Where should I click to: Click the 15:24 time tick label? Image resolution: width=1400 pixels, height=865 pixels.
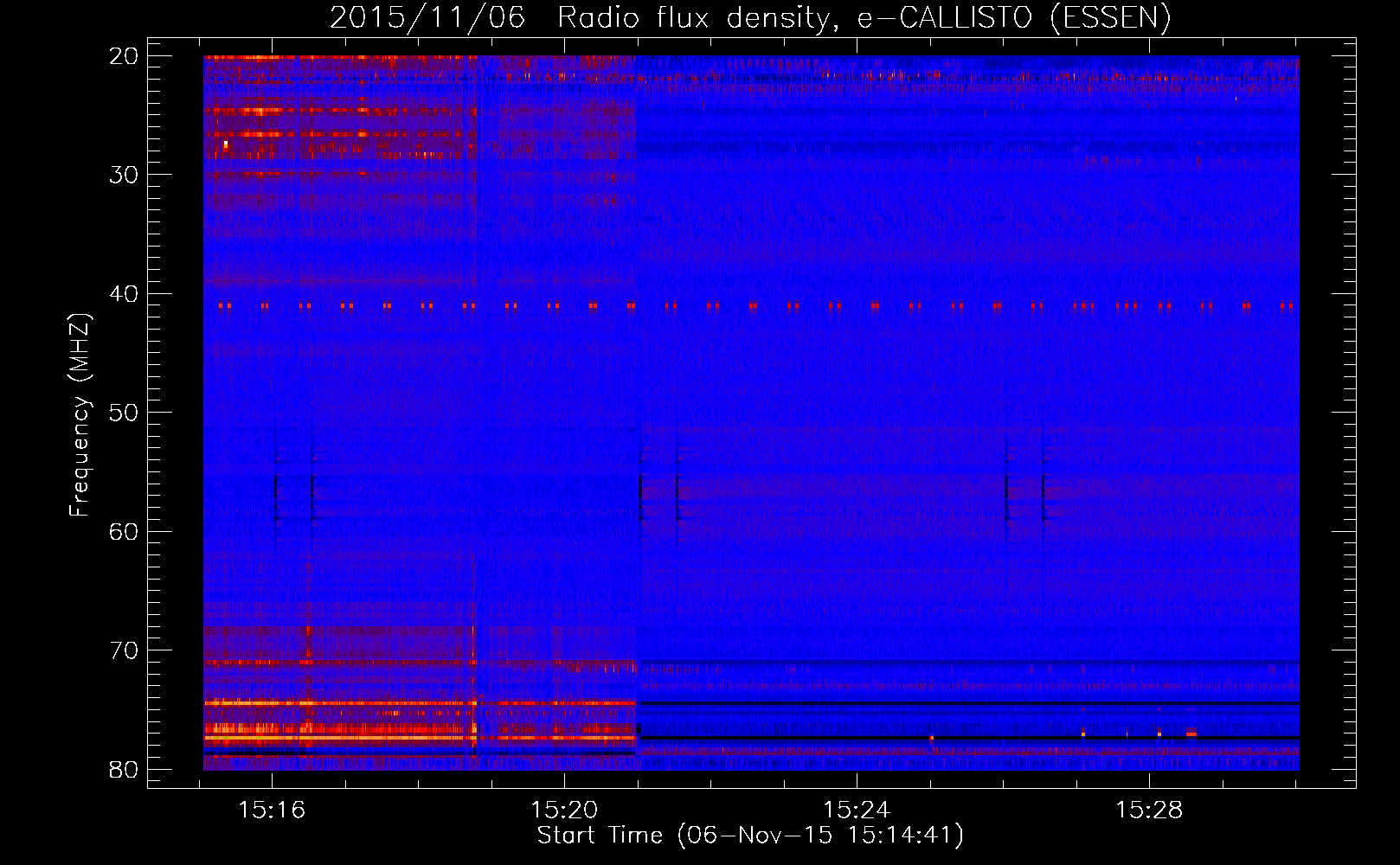point(857,811)
